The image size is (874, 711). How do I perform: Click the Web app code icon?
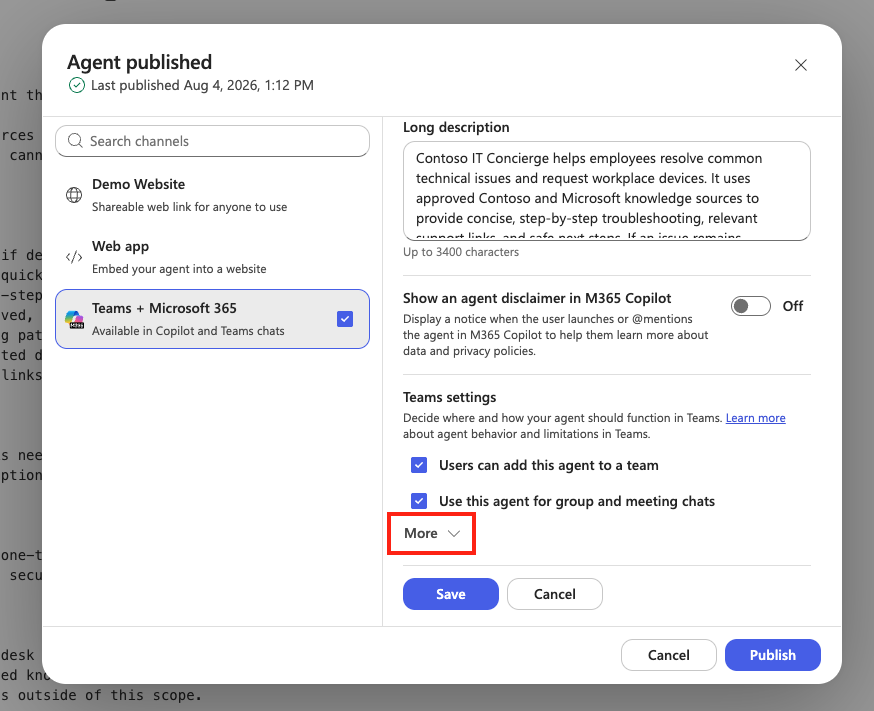(x=74, y=257)
